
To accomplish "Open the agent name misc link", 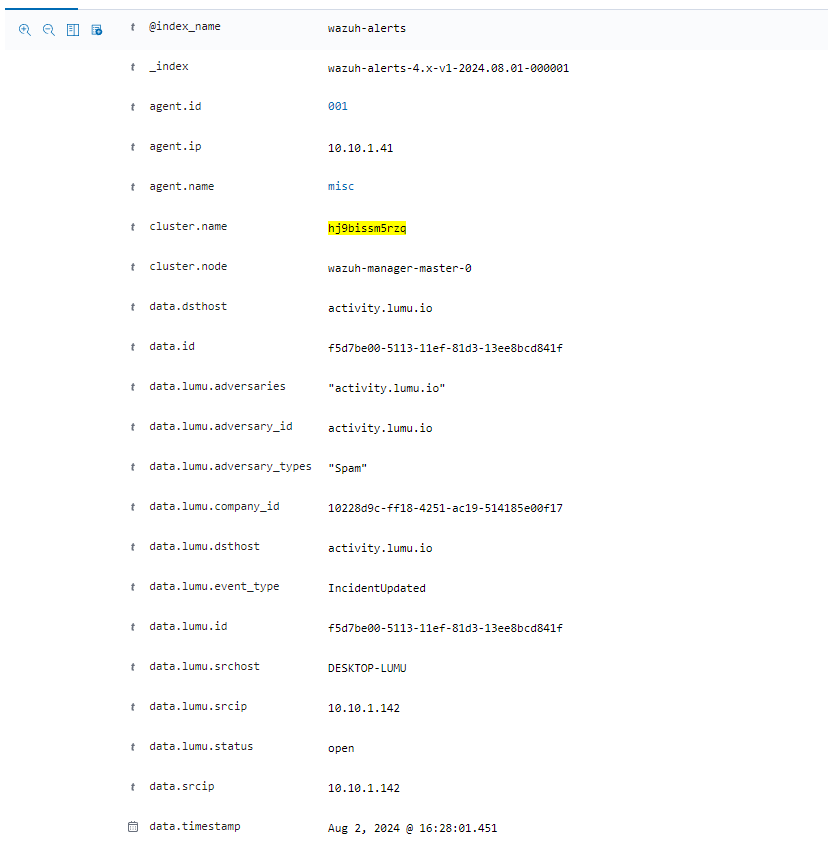I will [x=341, y=187].
